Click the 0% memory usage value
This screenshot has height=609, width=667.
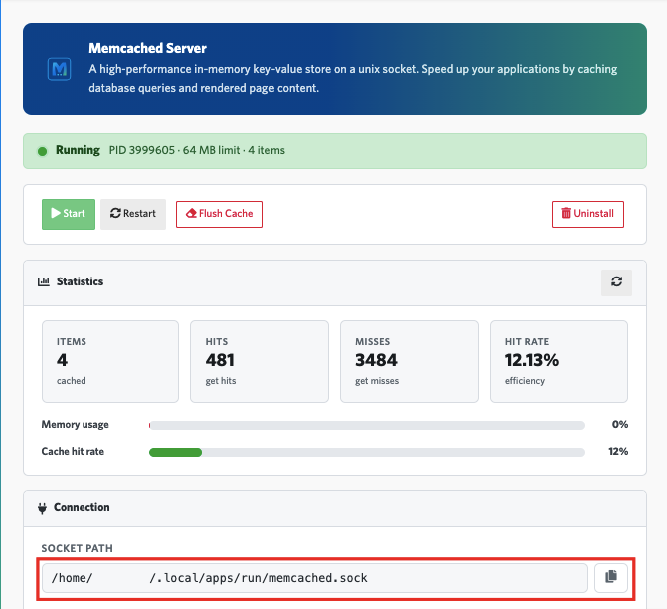620,424
